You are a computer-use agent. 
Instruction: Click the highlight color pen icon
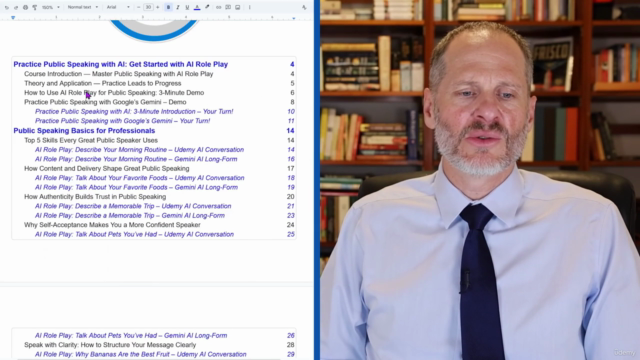pos(207,7)
